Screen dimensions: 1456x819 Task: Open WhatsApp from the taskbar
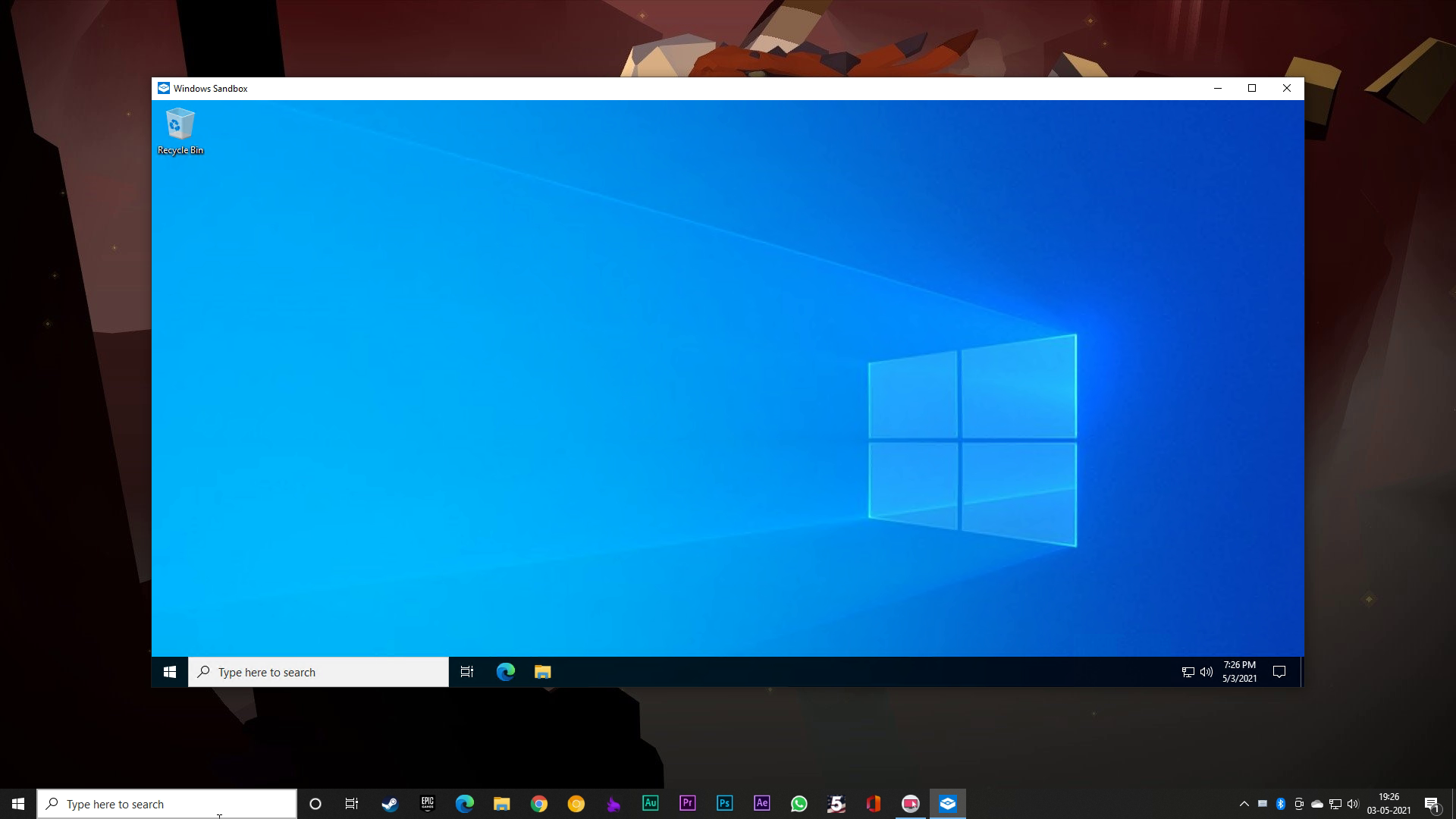point(799,804)
